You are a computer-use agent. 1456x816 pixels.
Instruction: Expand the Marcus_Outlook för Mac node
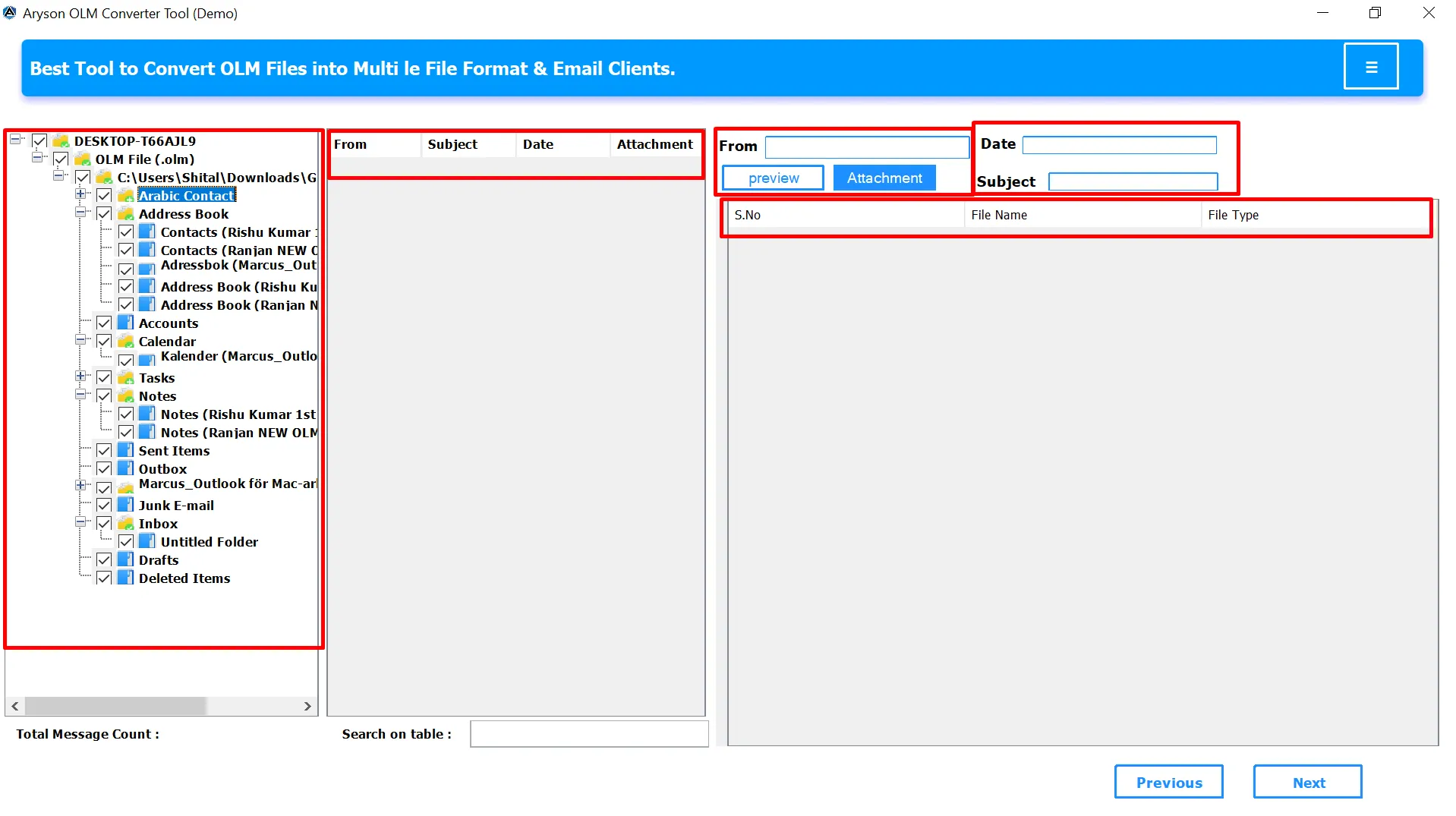pyautogui.click(x=80, y=485)
